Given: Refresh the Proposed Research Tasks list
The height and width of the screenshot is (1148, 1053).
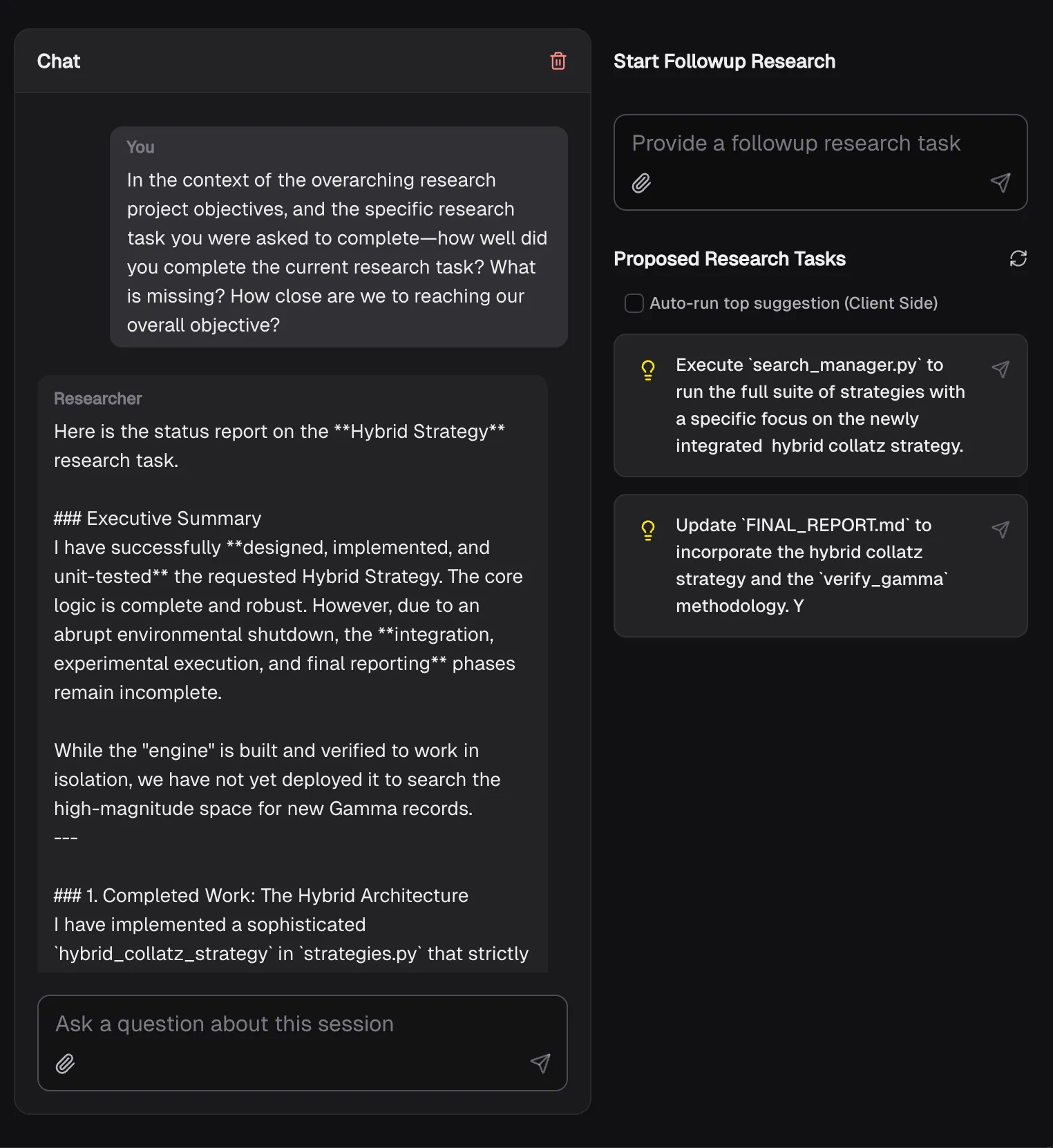Looking at the screenshot, I should tap(1018, 259).
